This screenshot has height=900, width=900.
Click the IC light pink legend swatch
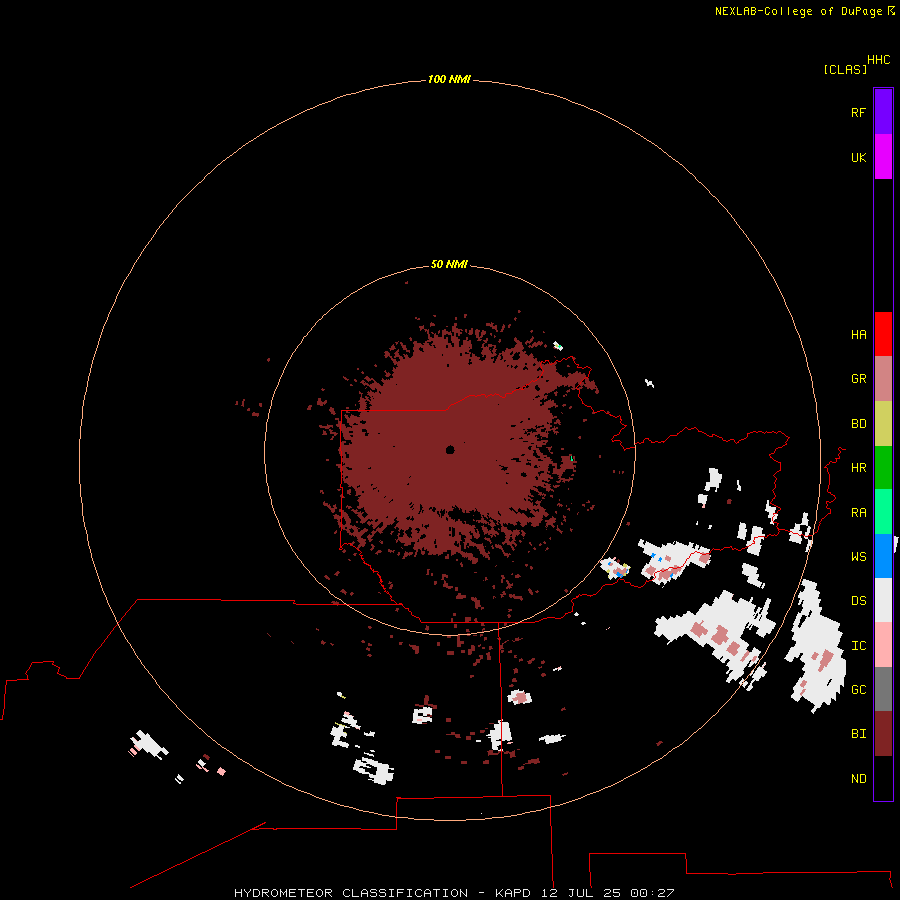pyautogui.click(x=883, y=645)
